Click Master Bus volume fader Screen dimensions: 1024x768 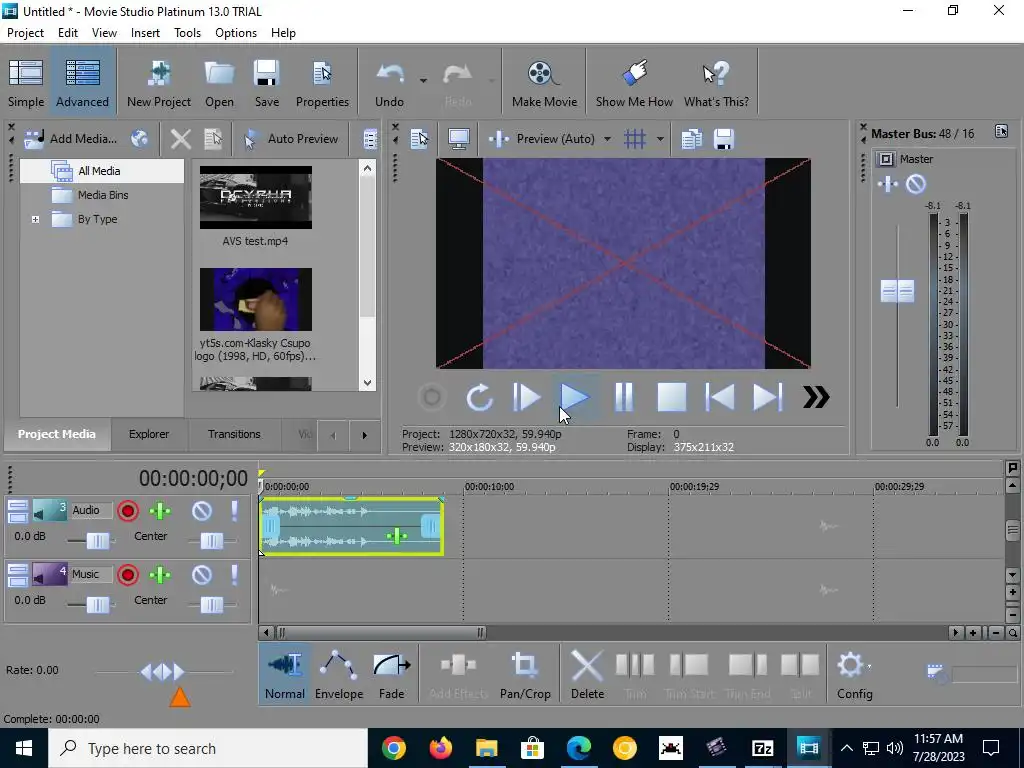click(x=897, y=291)
